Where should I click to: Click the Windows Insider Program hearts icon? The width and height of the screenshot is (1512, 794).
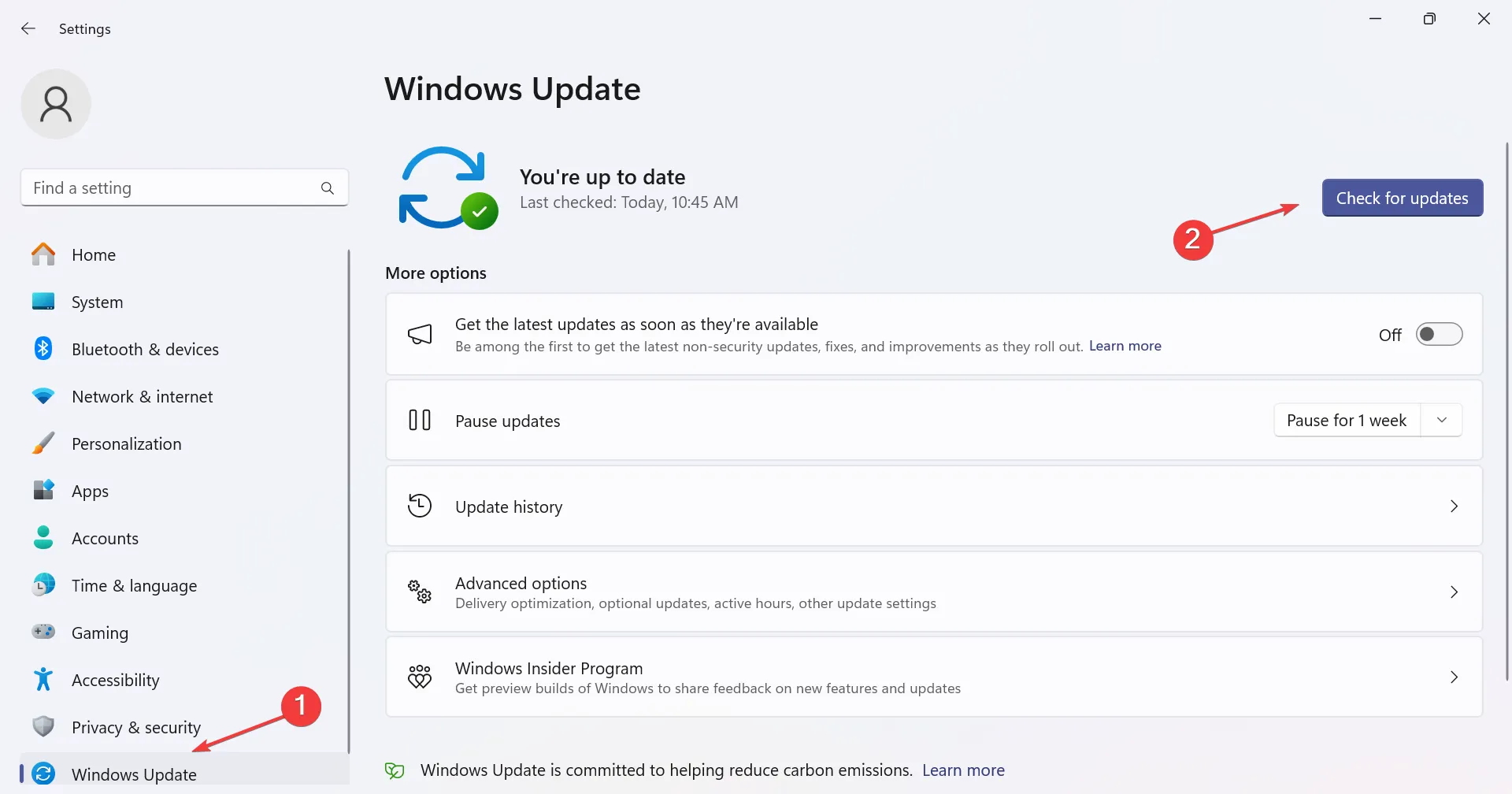click(420, 677)
